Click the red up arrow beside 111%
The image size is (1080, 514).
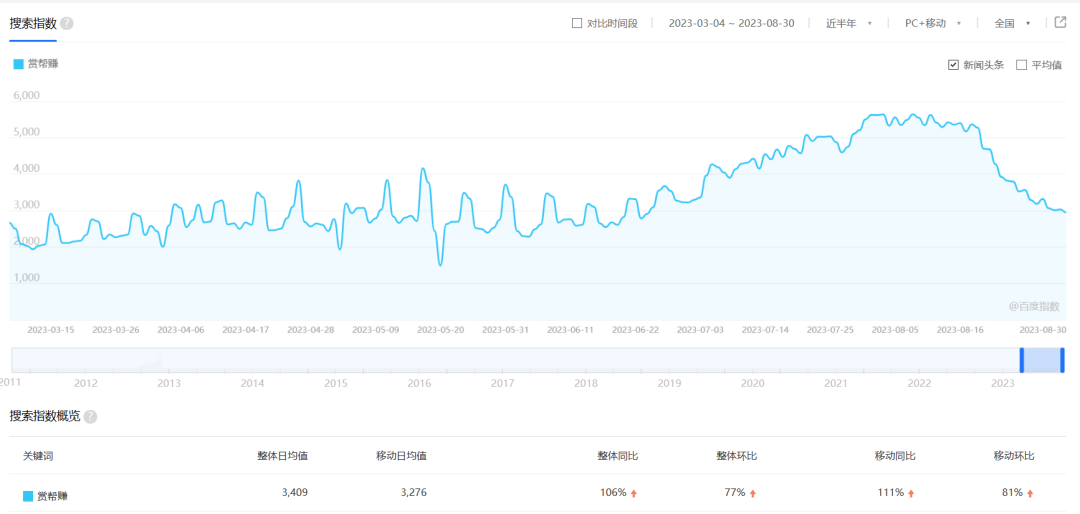point(911,493)
